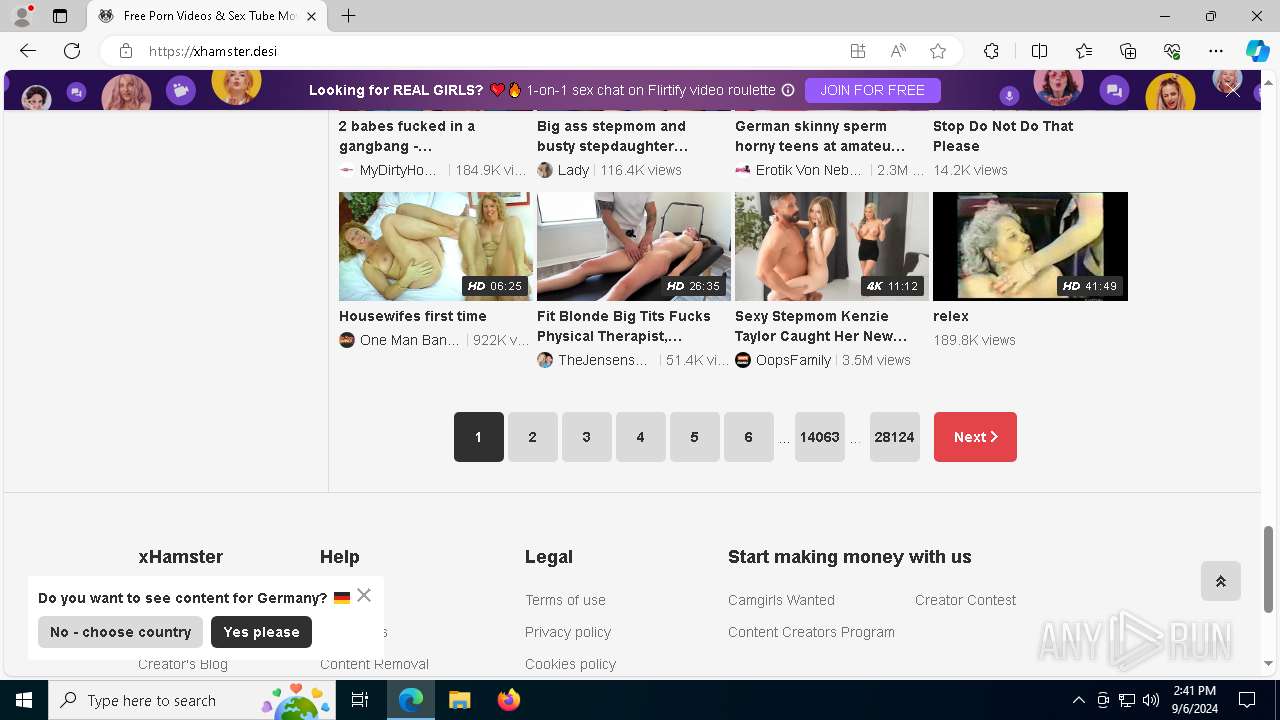Go to pagination page 2
The width and height of the screenshot is (1280, 720).
[x=533, y=437]
